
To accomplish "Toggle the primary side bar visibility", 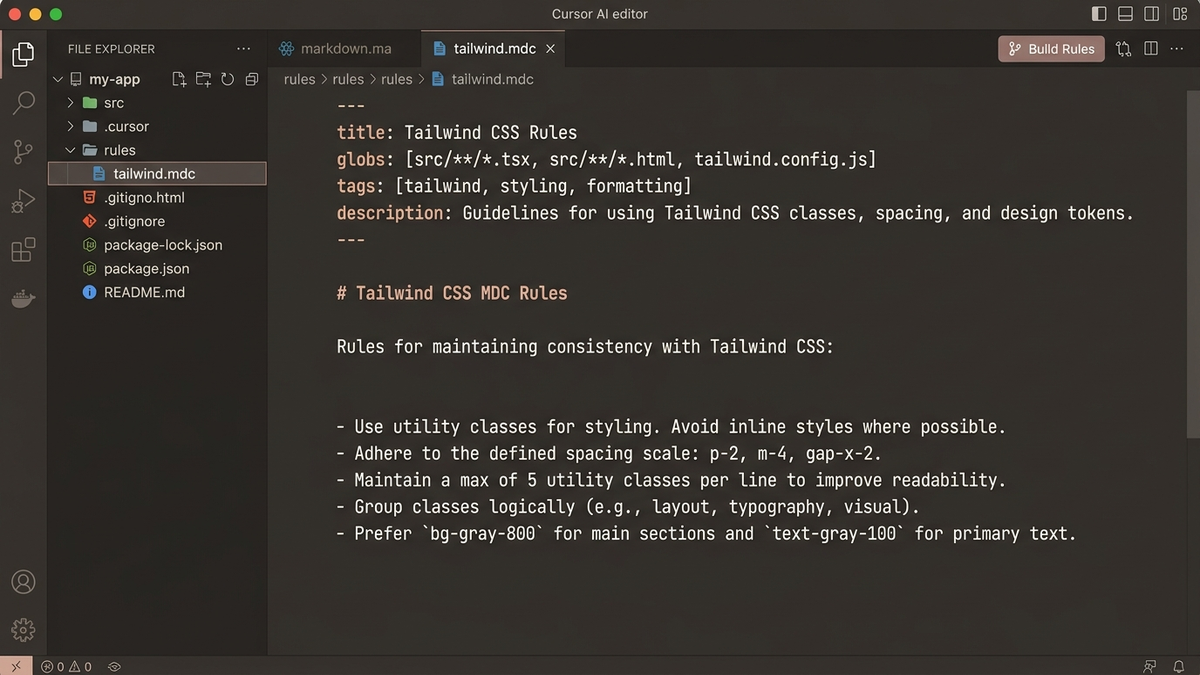I will 1099,14.
